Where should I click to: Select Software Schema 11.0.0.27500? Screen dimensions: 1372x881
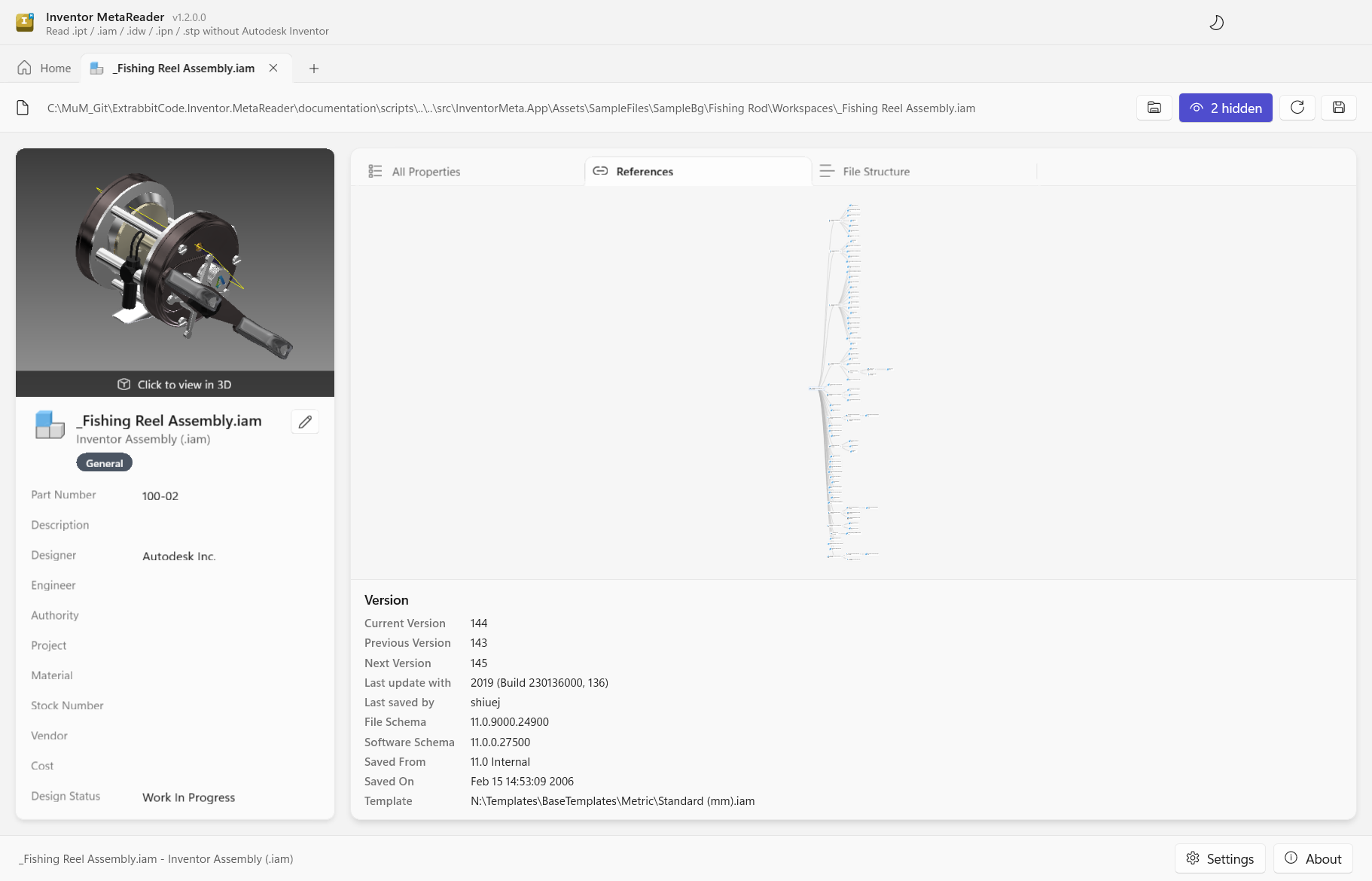[500, 742]
